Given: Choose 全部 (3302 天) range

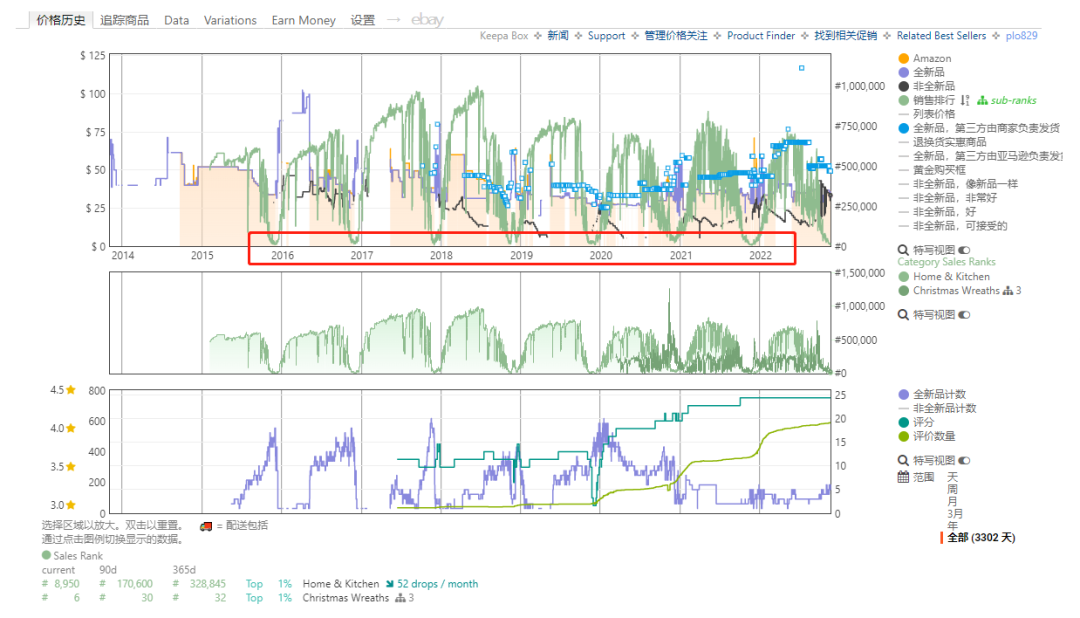Looking at the screenshot, I should pyautogui.click(x=980, y=537).
